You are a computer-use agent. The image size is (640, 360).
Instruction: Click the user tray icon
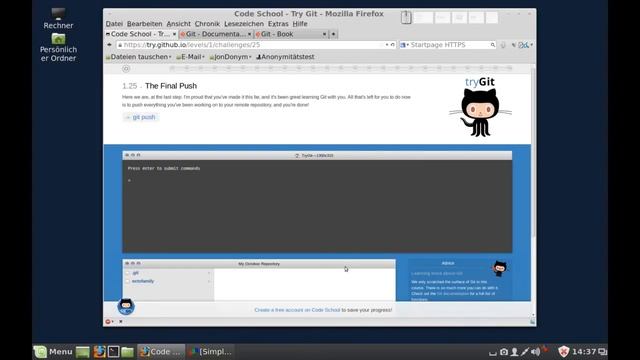(x=514, y=352)
